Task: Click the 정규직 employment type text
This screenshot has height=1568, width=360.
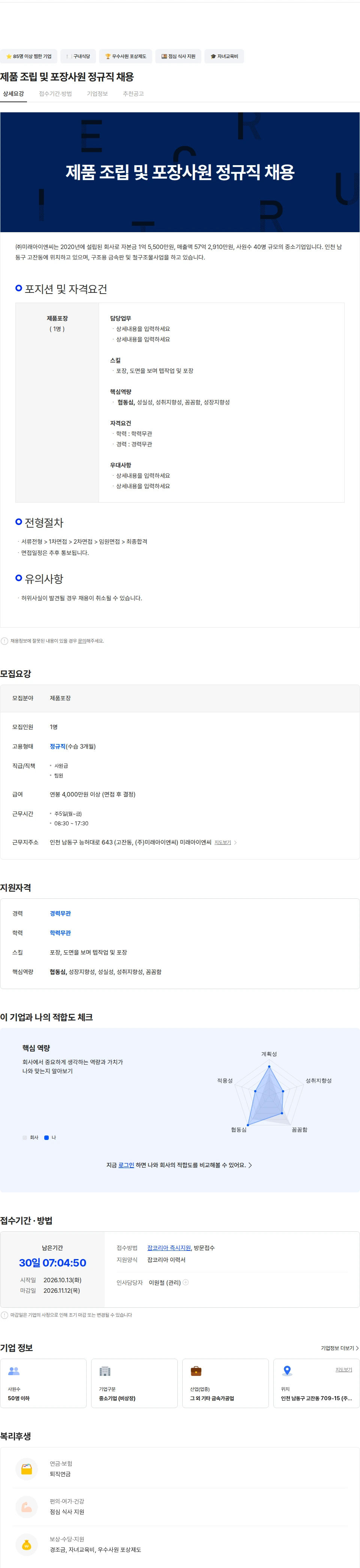Action: click(x=58, y=746)
